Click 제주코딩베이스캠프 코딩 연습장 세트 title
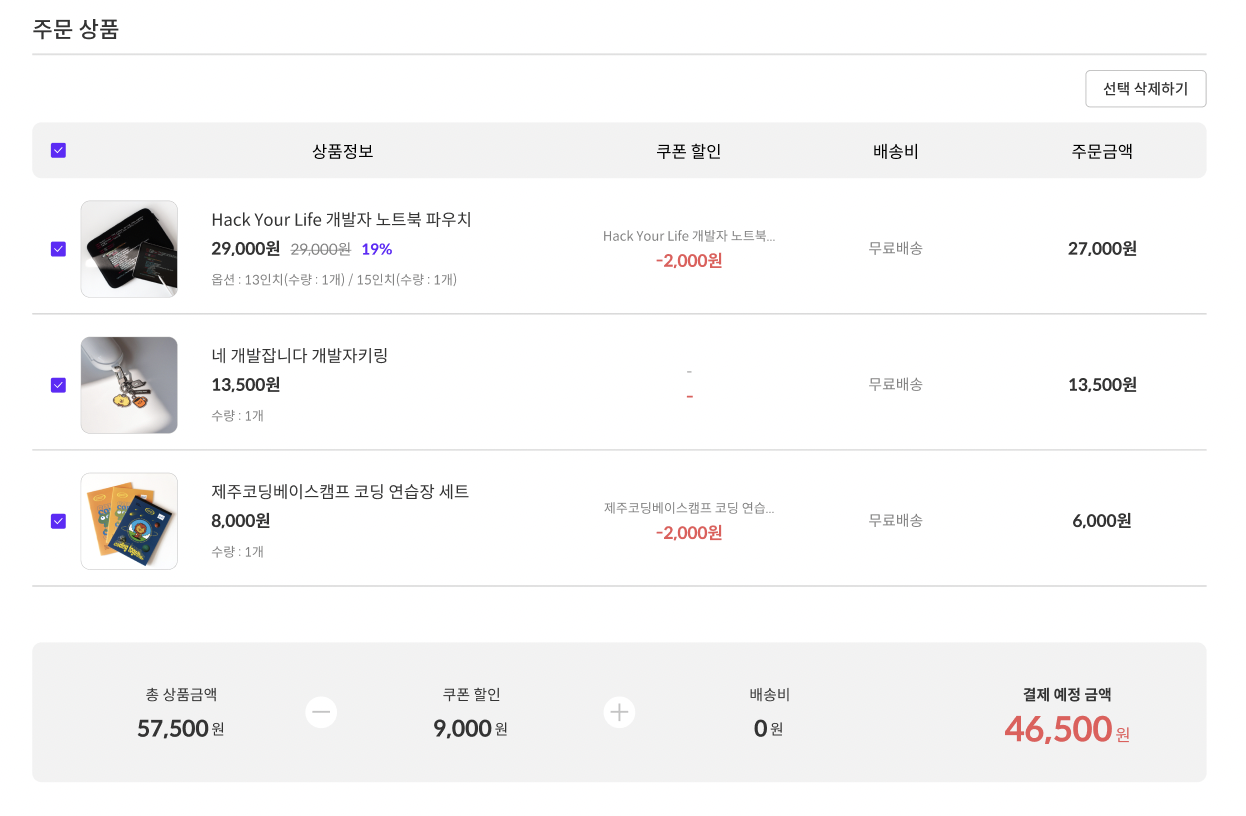This screenshot has height=816, width=1246. pos(340,492)
